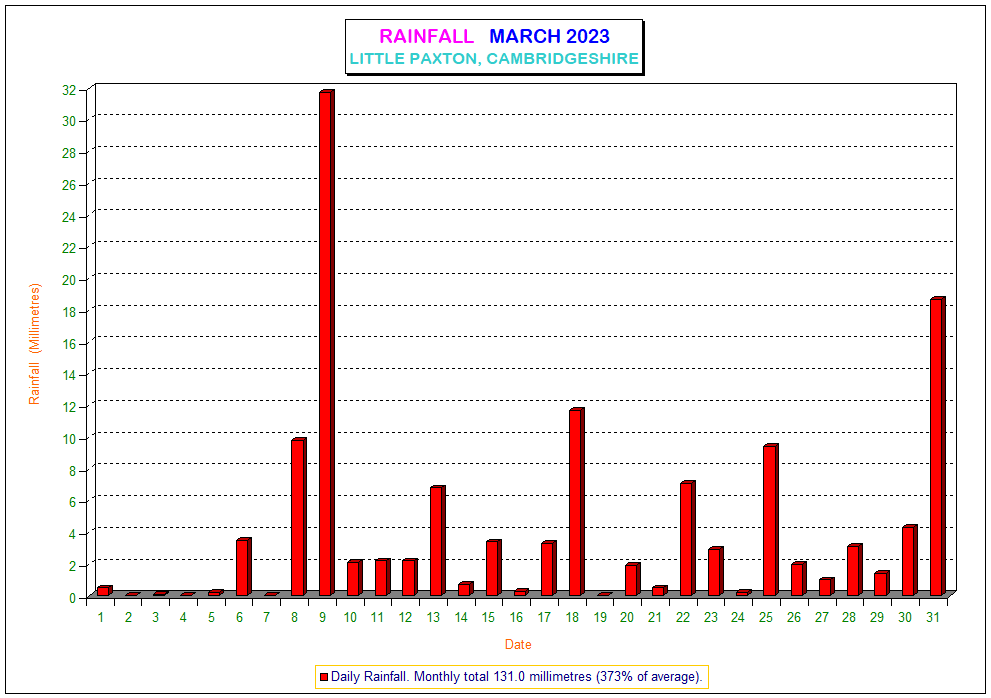Select the red bar for date 26

798,579
